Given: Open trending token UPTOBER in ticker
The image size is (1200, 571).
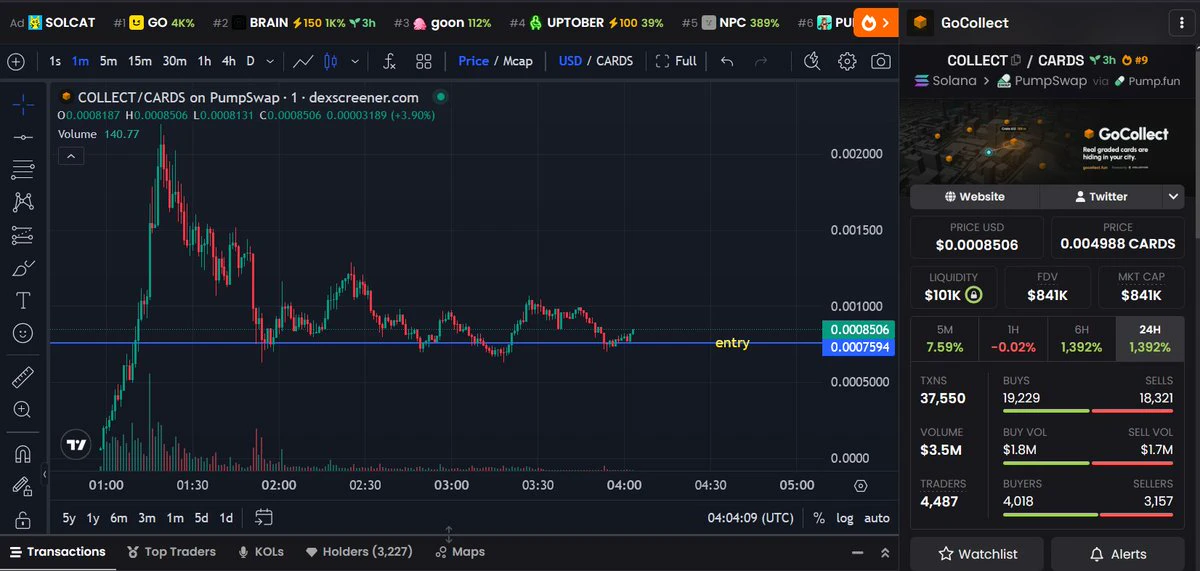Looking at the screenshot, I should 586,22.
